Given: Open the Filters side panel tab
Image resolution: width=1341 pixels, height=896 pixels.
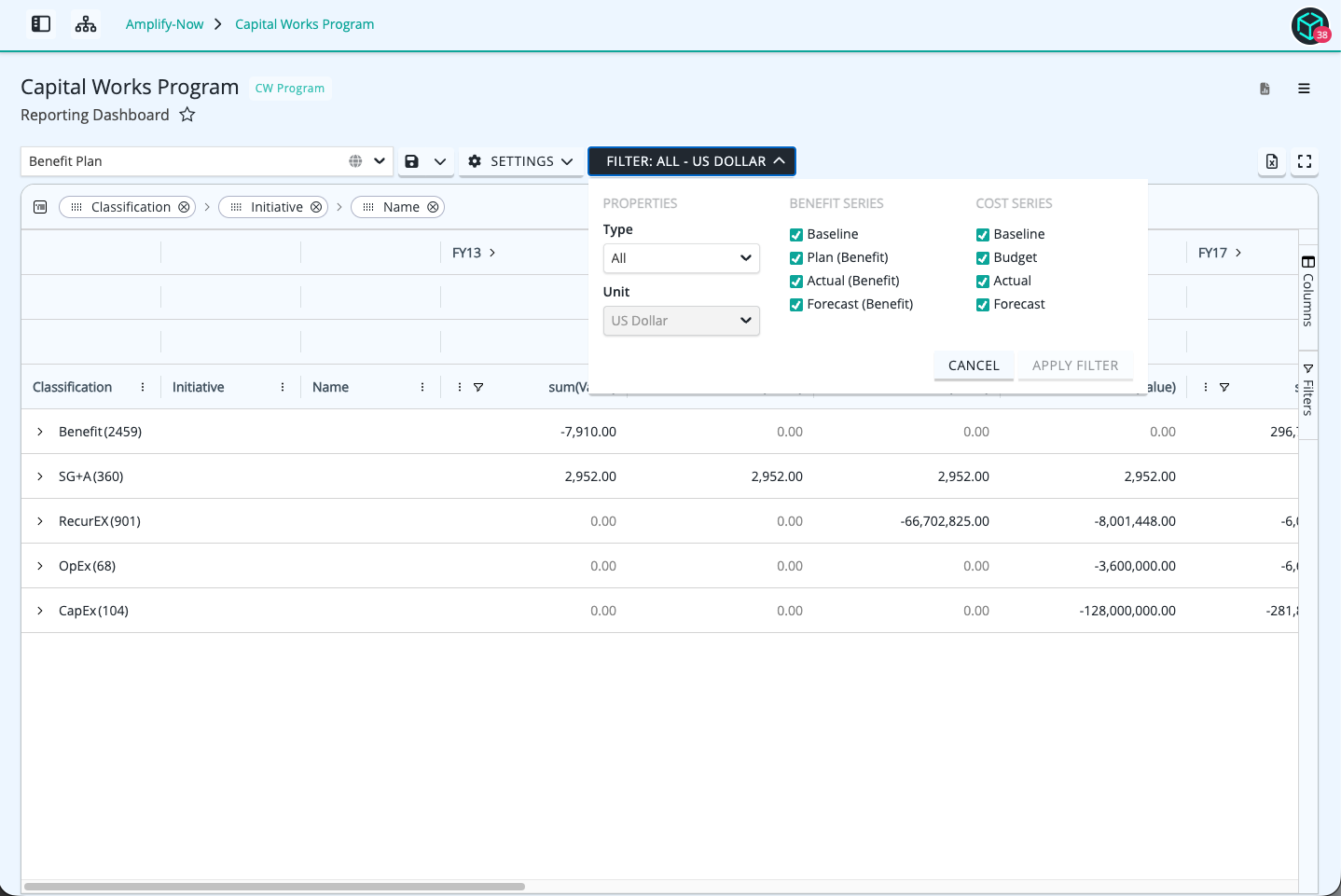Looking at the screenshot, I should 1308,390.
